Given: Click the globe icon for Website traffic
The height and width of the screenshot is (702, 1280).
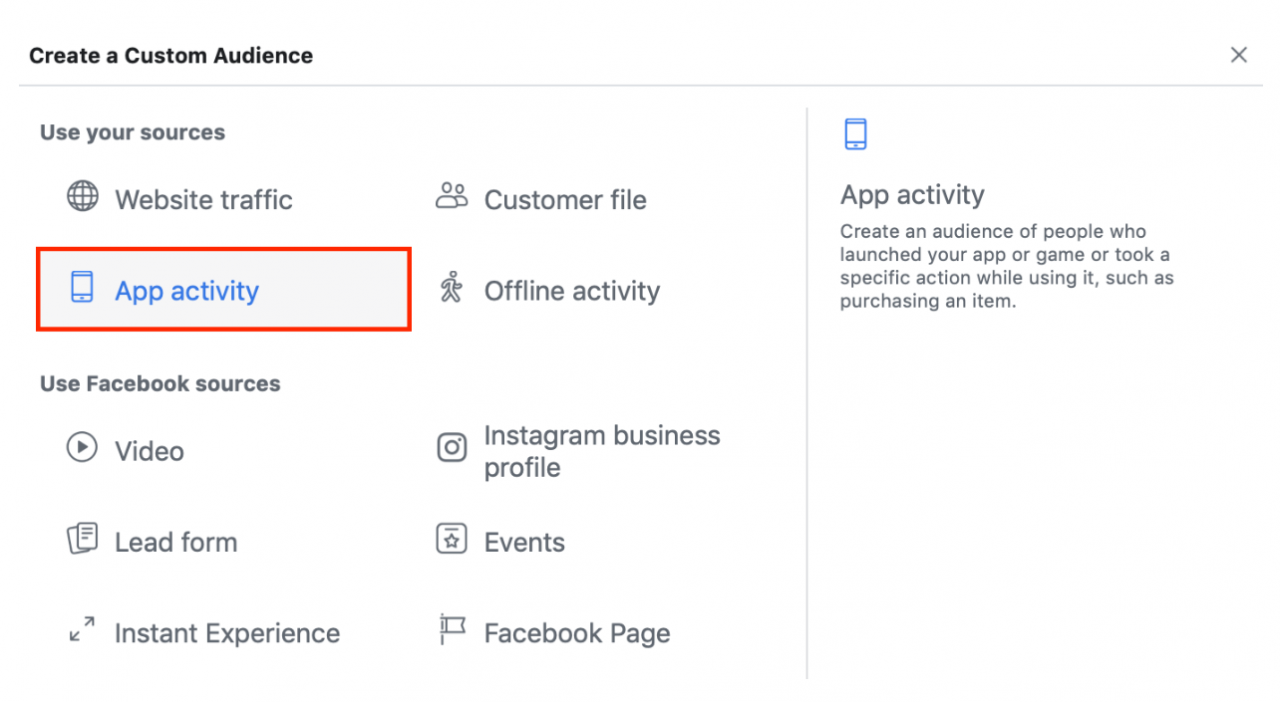Looking at the screenshot, I should [x=82, y=196].
